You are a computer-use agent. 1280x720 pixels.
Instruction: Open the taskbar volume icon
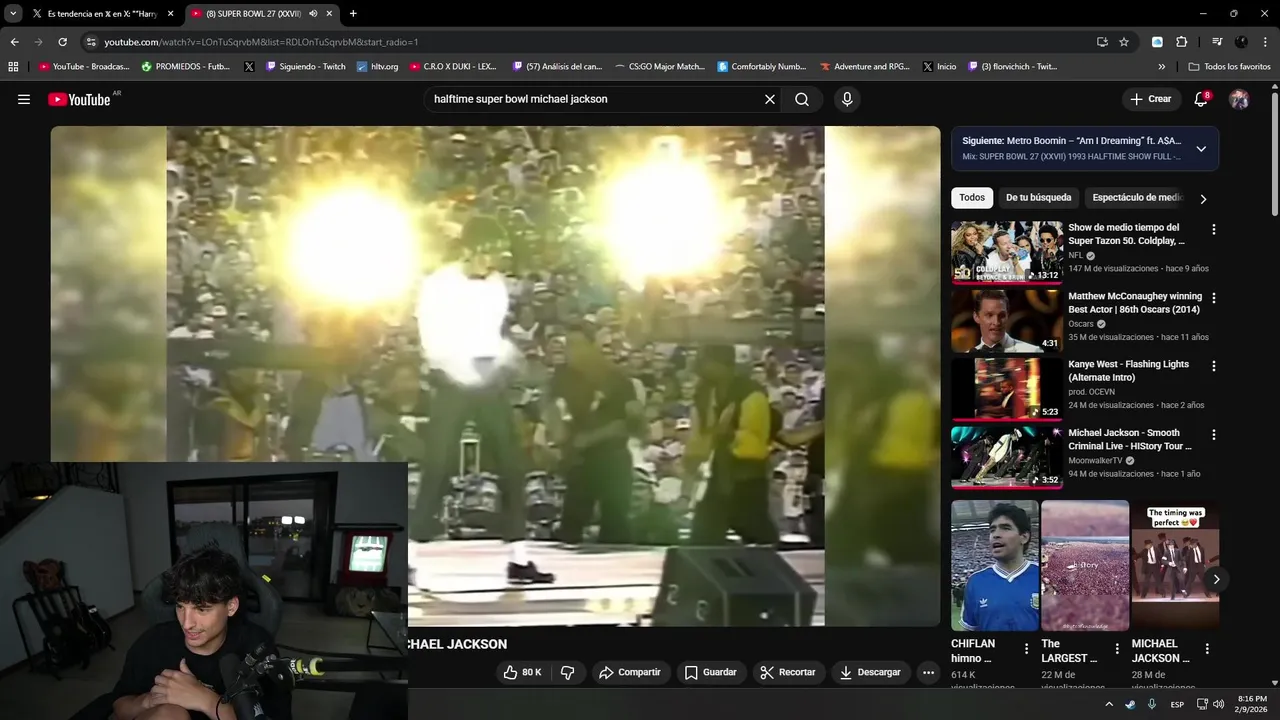point(1218,704)
